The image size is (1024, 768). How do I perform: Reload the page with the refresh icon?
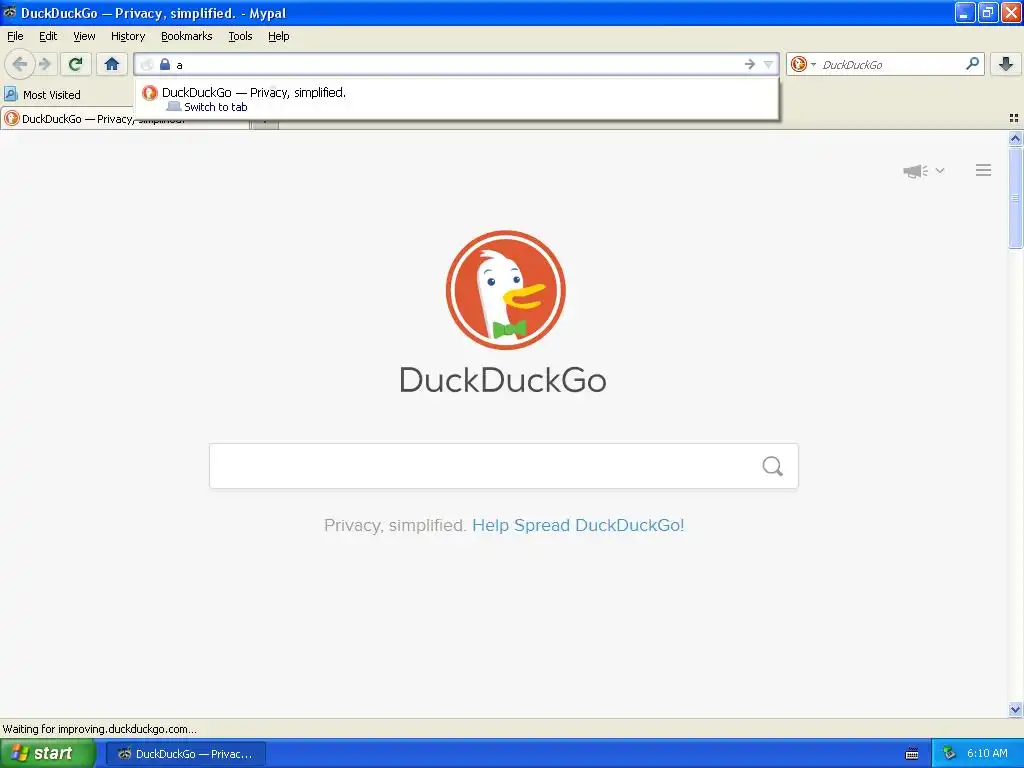pyautogui.click(x=75, y=64)
